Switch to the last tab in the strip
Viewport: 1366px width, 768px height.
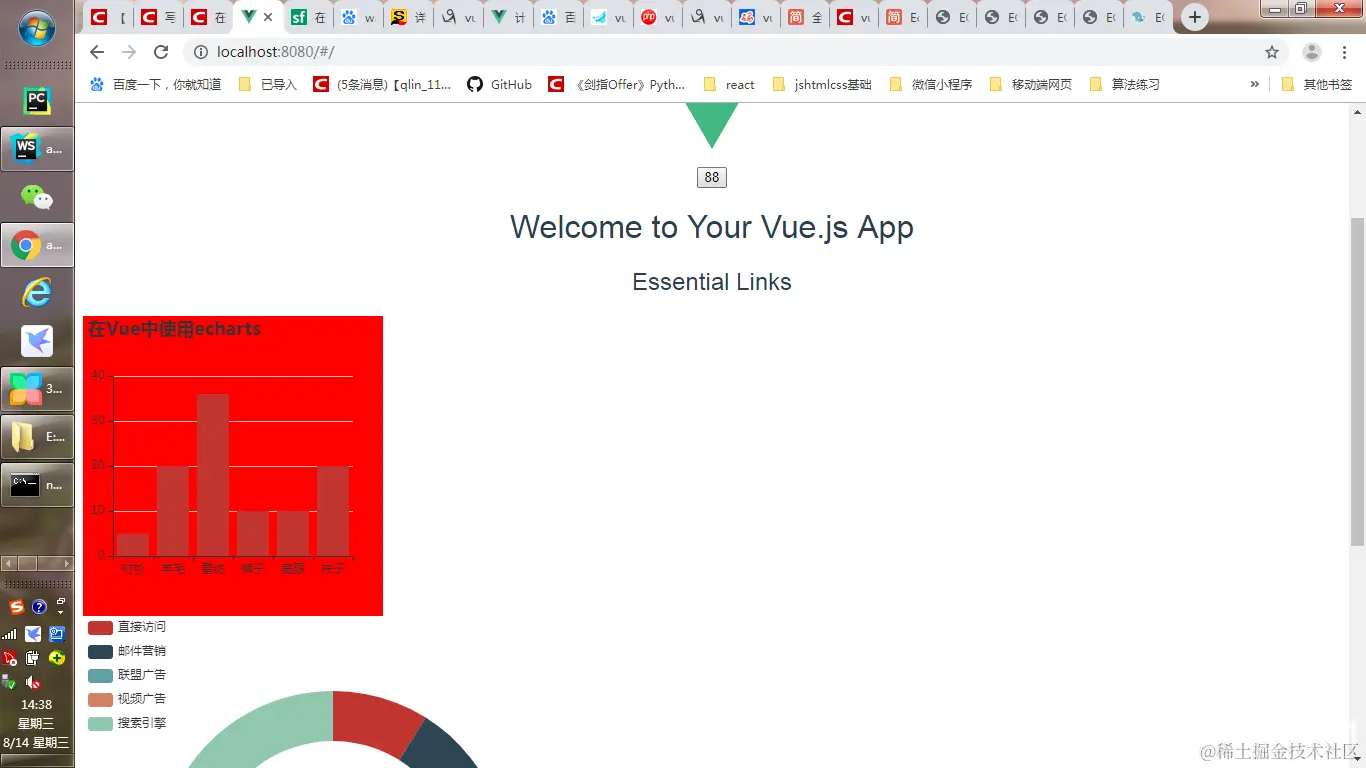pyautogui.click(x=1147, y=17)
